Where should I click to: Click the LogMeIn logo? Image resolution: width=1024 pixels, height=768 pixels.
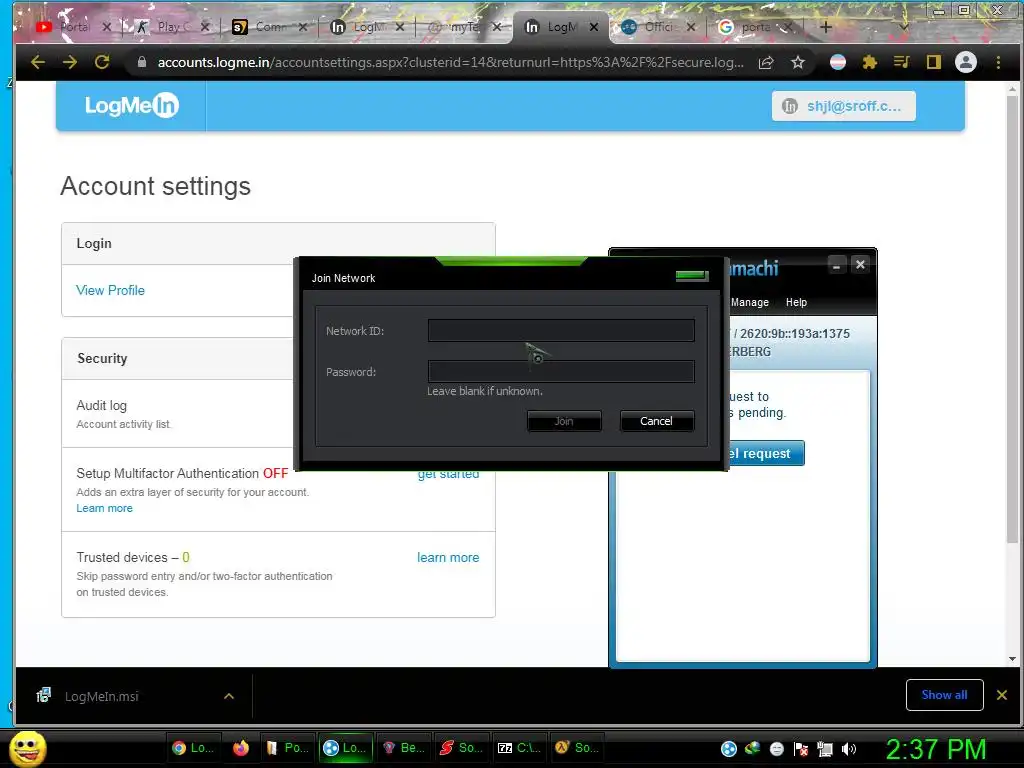point(131,105)
